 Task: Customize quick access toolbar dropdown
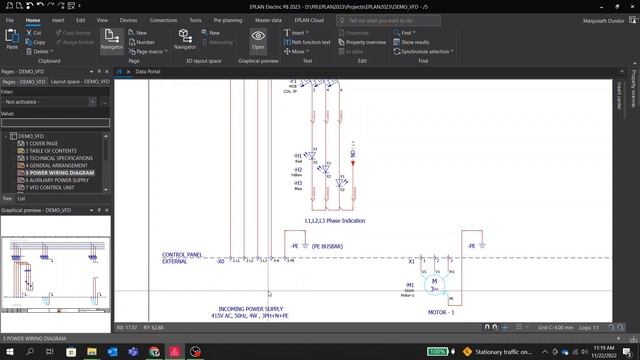tap(79, 6)
